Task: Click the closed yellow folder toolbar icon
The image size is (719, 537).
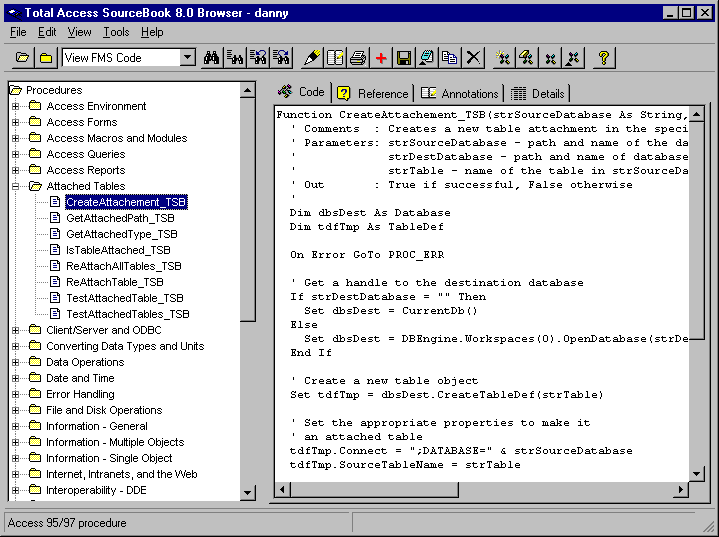Action: tap(46, 58)
